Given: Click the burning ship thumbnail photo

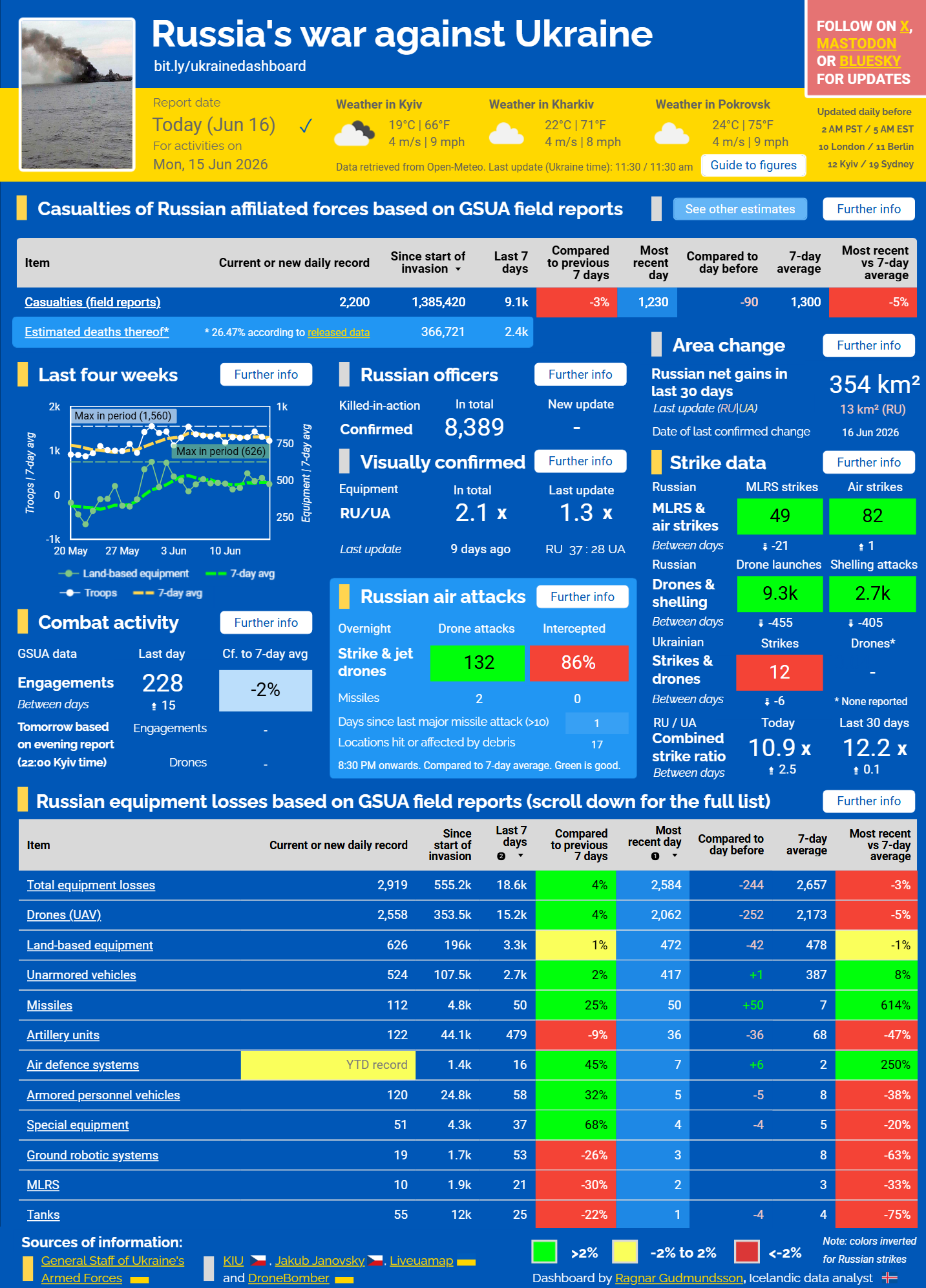Looking at the screenshot, I should tap(77, 94).
